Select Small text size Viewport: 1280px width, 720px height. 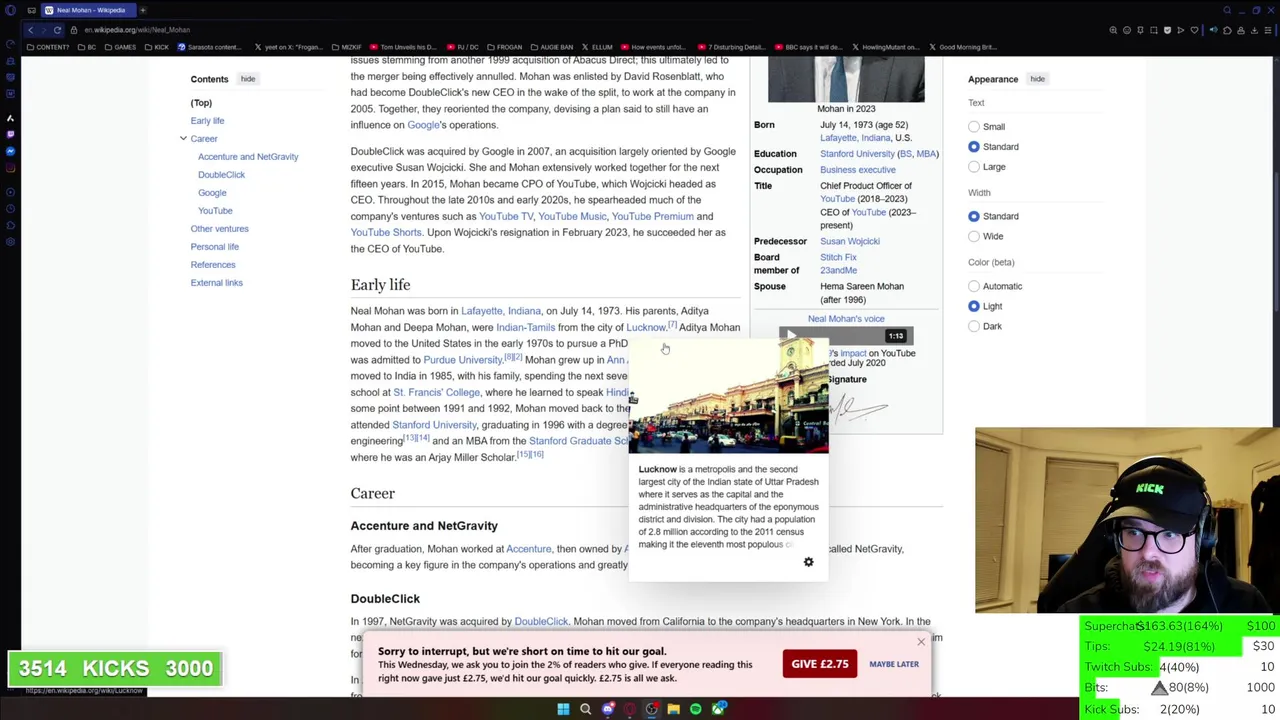974,127
